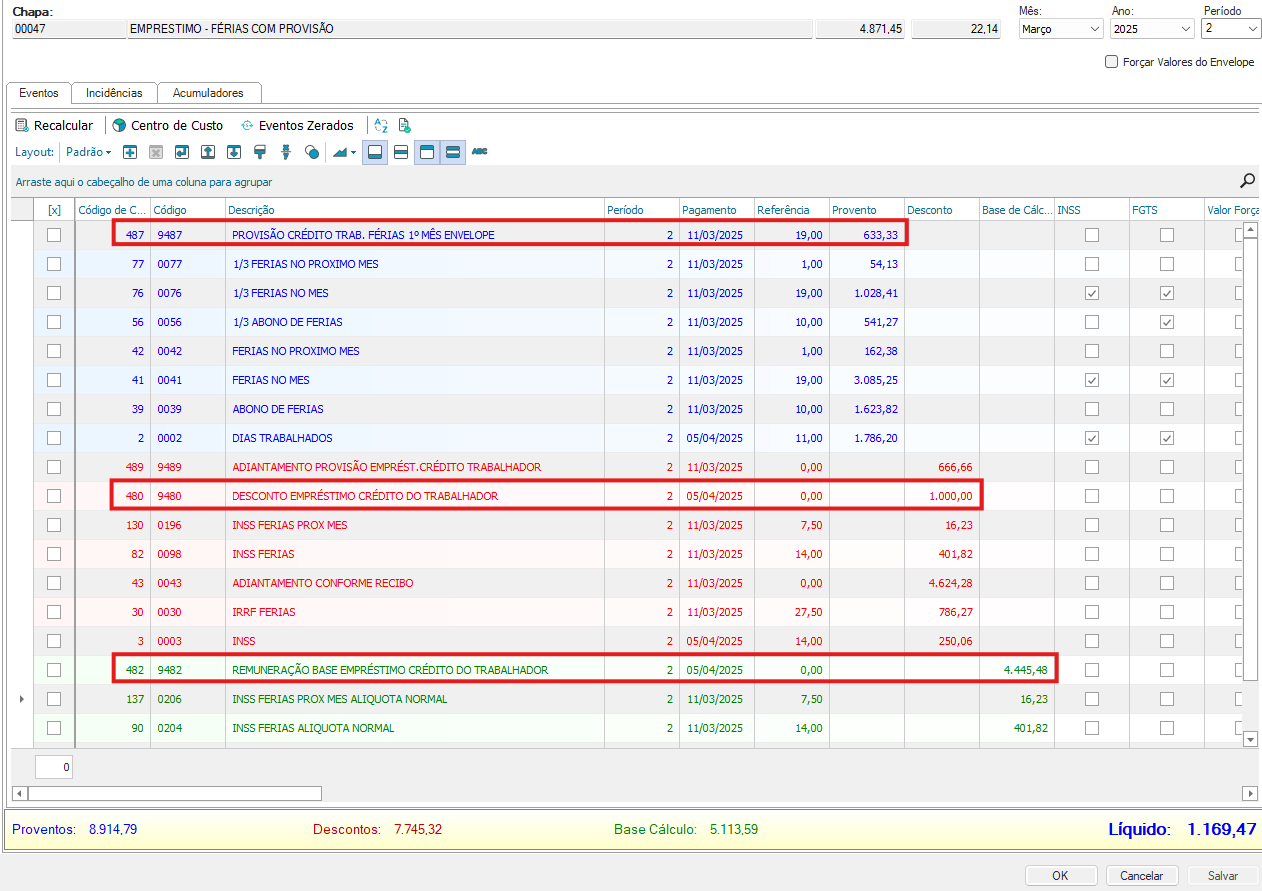Viewport: 1262px width, 891px height.
Task: Click the horizontal scrollbar right arrow
Action: click(1249, 793)
